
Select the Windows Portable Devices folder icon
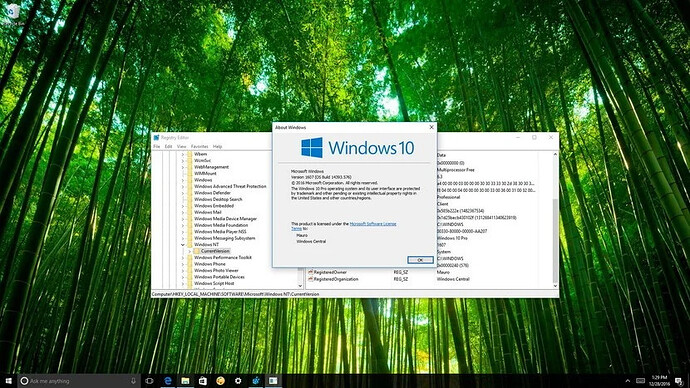pos(190,277)
